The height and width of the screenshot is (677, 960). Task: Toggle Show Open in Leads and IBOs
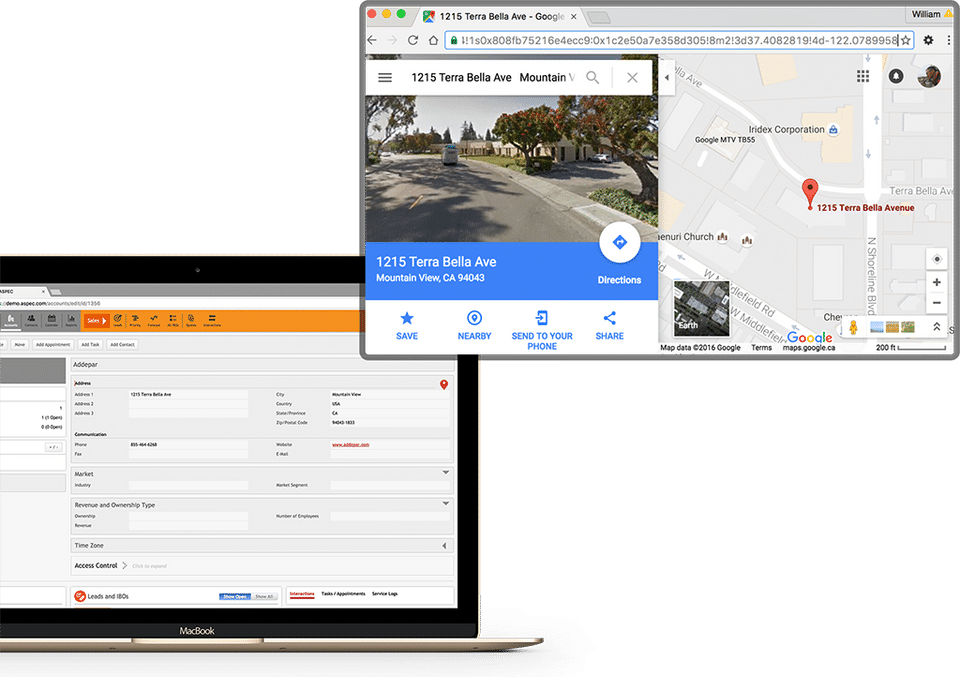click(235, 596)
